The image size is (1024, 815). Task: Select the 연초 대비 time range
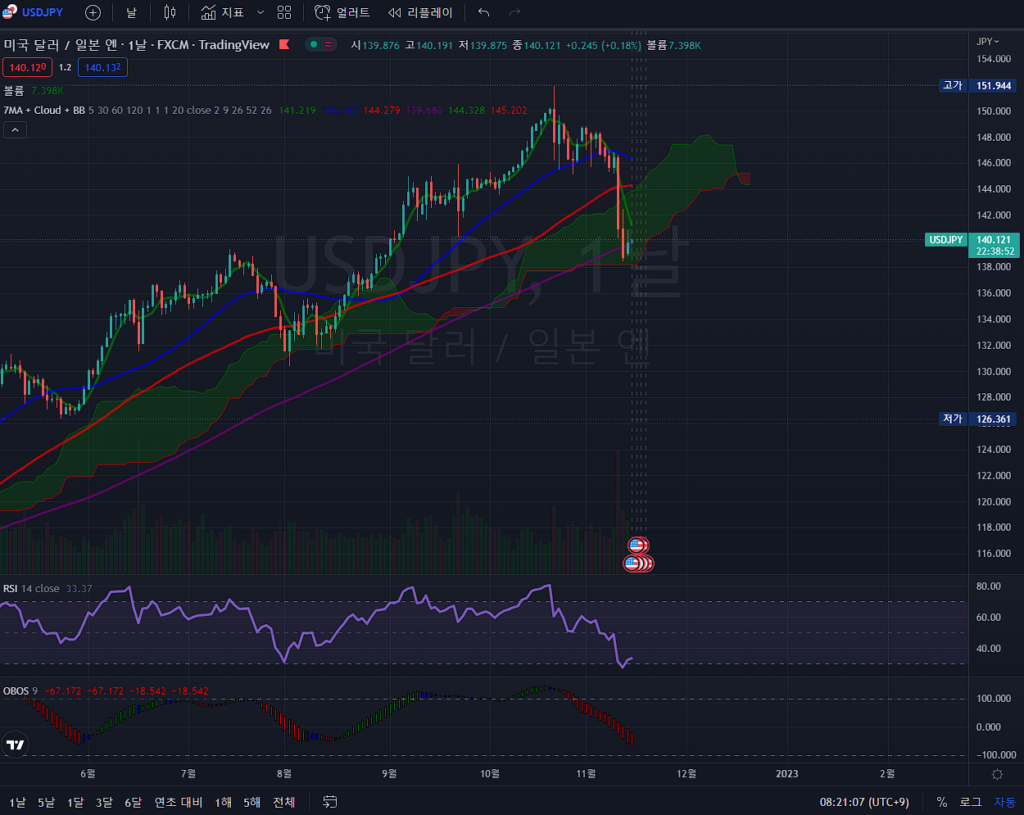coord(178,802)
